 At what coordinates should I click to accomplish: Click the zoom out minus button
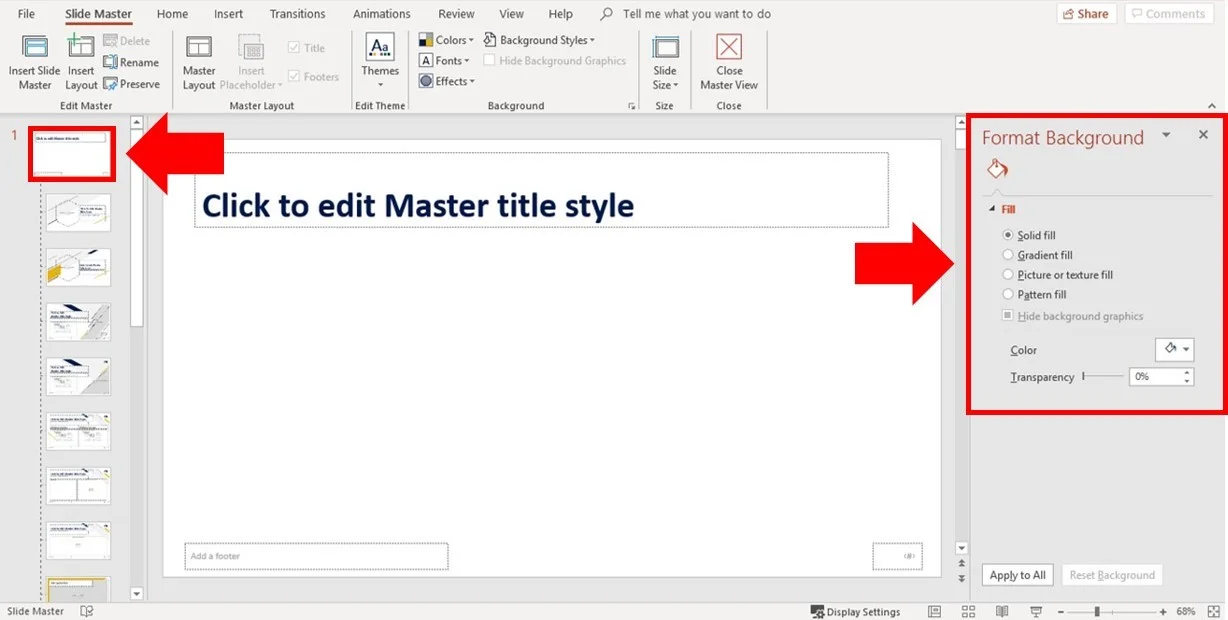[1063, 611]
